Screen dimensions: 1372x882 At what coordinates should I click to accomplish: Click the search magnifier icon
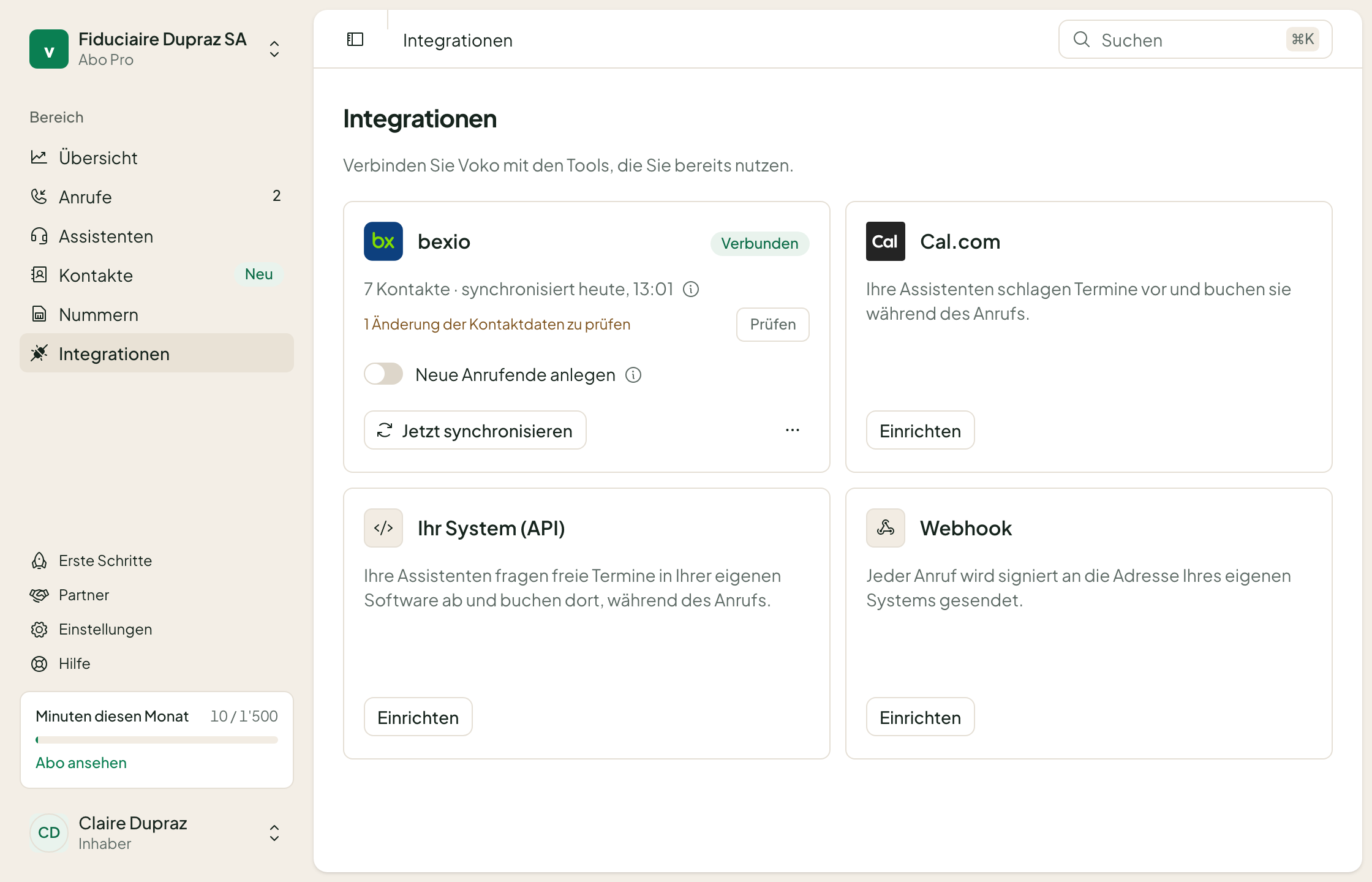pos(1082,40)
